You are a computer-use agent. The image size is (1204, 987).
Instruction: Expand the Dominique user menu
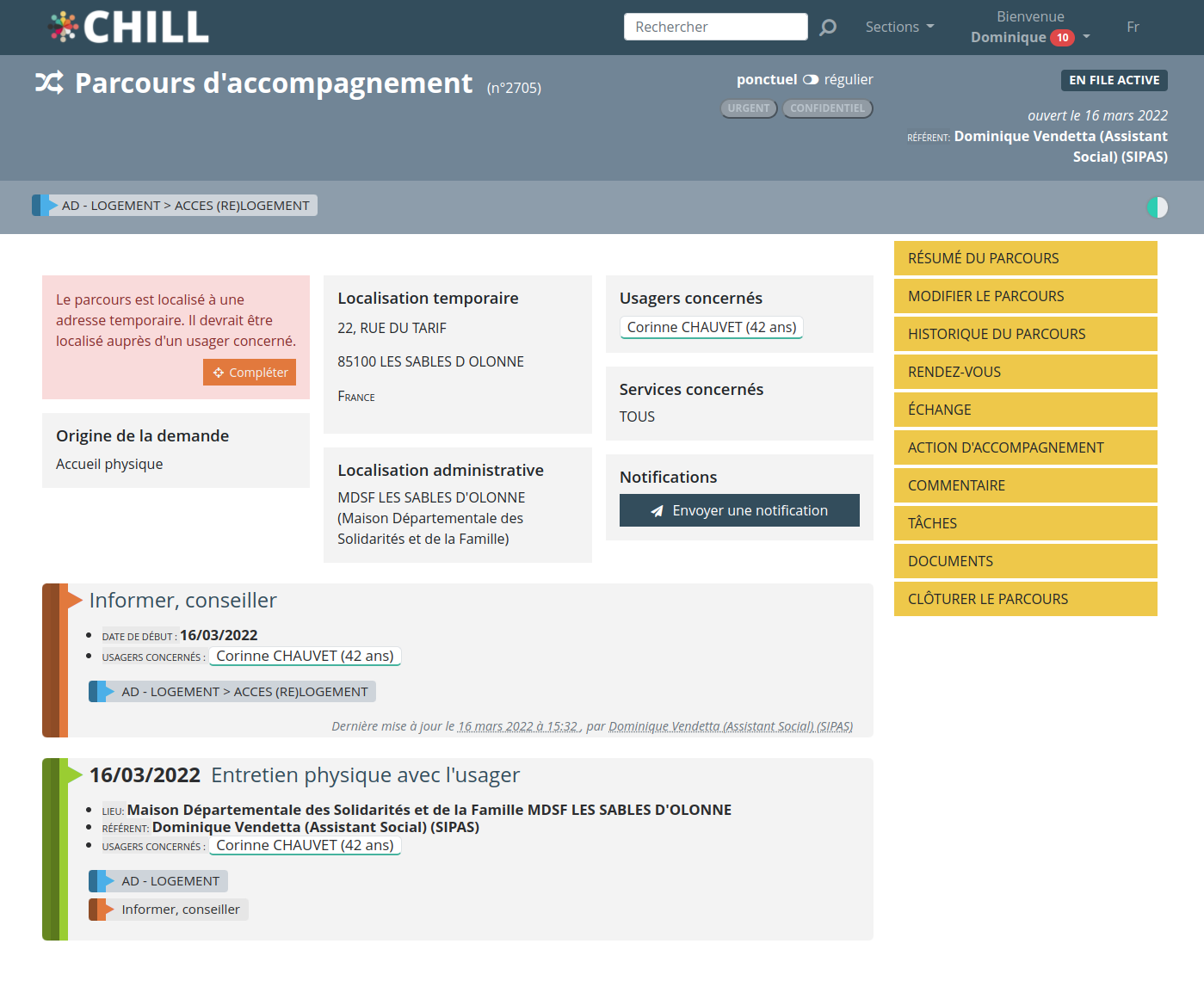point(1030,37)
